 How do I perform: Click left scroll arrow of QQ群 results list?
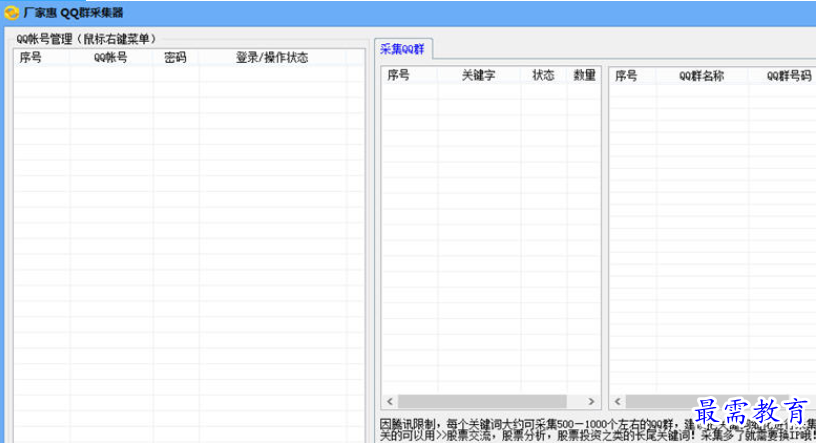[x=618, y=401]
